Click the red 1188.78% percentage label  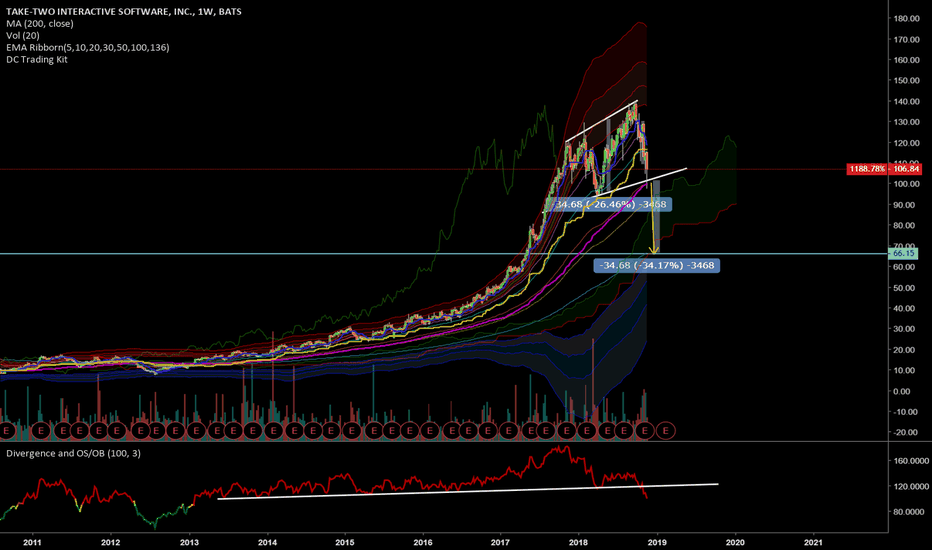[x=868, y=169]
